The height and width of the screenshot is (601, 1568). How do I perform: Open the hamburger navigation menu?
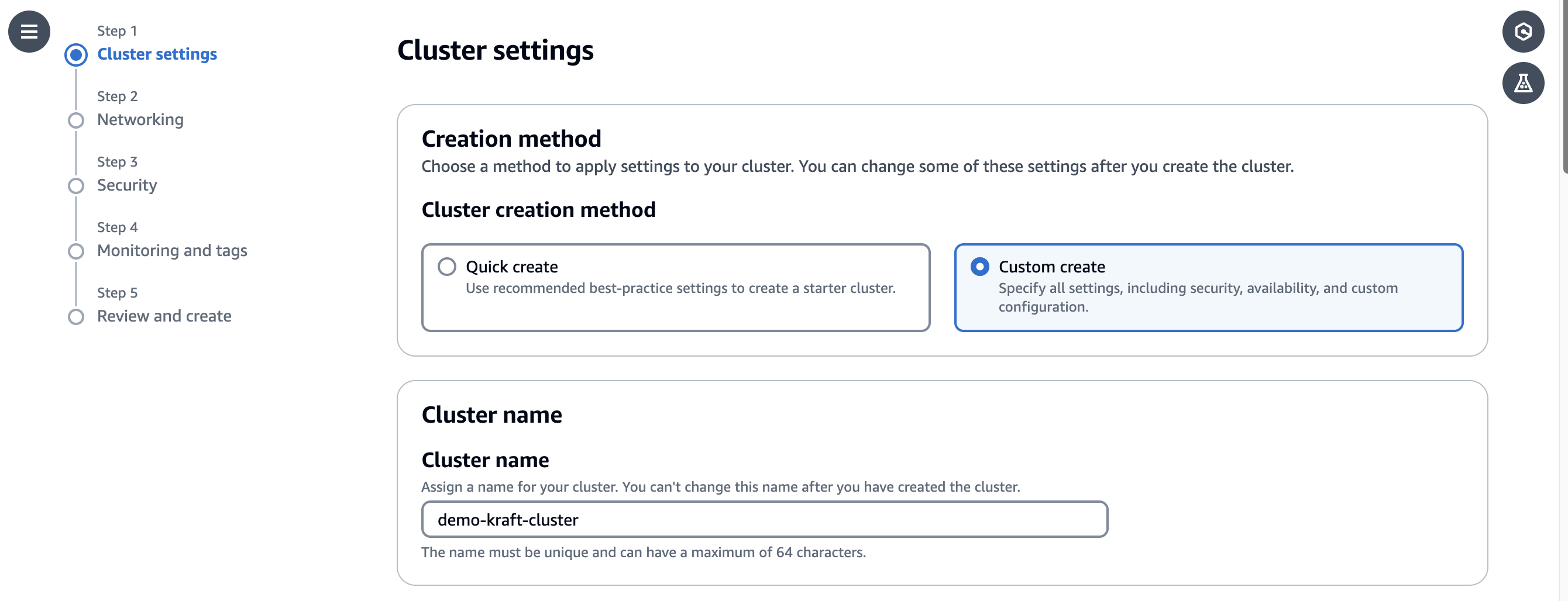(x=29, y=32)
